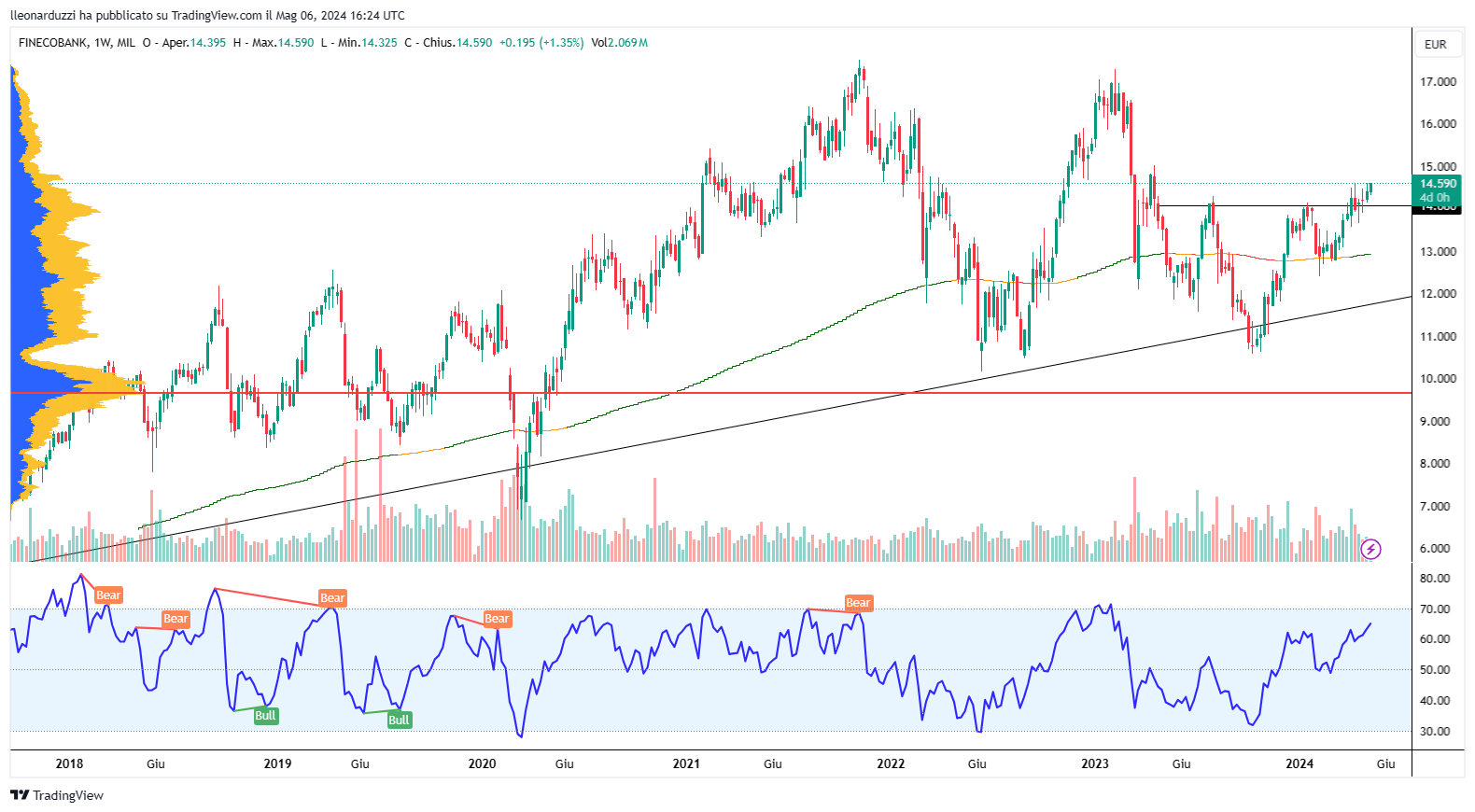The image size is (1475, 812).
Task: Click the 50.00 RSI axis label
Action: 1435,670
